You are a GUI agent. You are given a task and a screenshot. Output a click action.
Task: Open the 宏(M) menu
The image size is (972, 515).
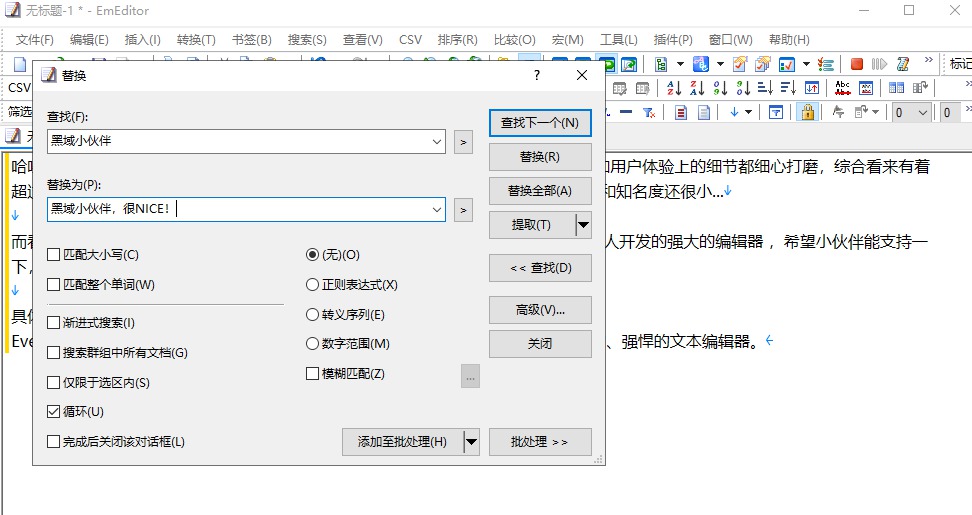568,40
